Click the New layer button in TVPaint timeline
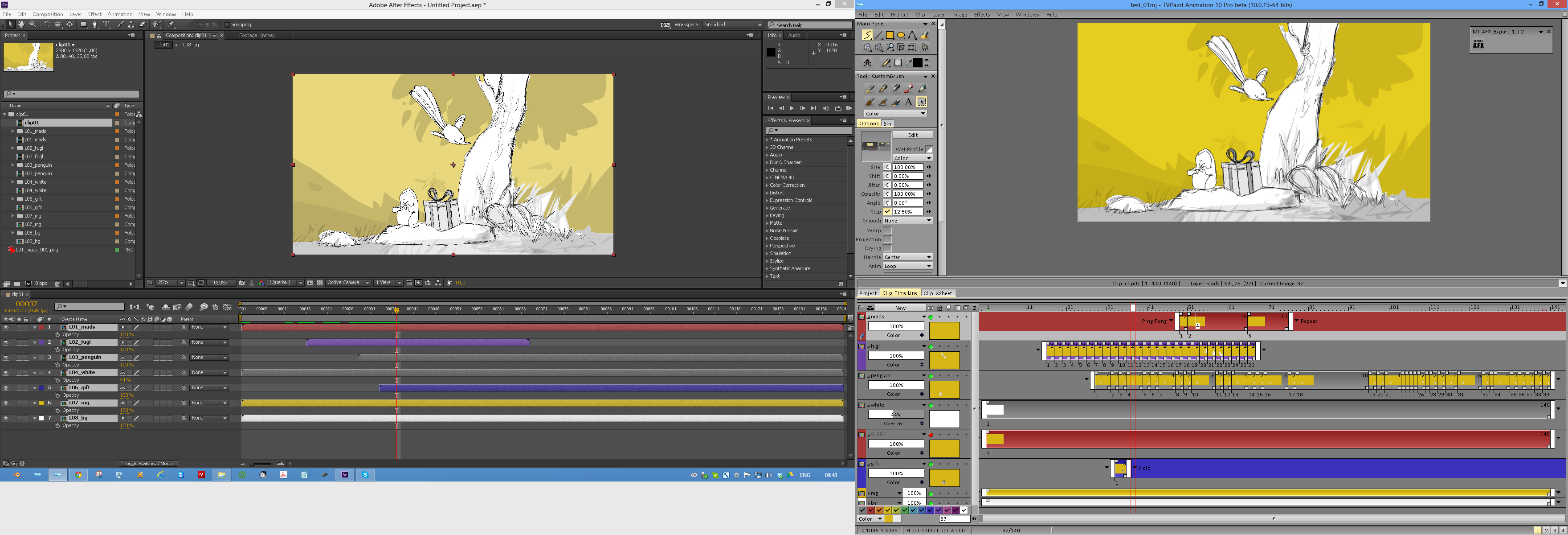1568x535 pixels. click(x=900, y=308)
